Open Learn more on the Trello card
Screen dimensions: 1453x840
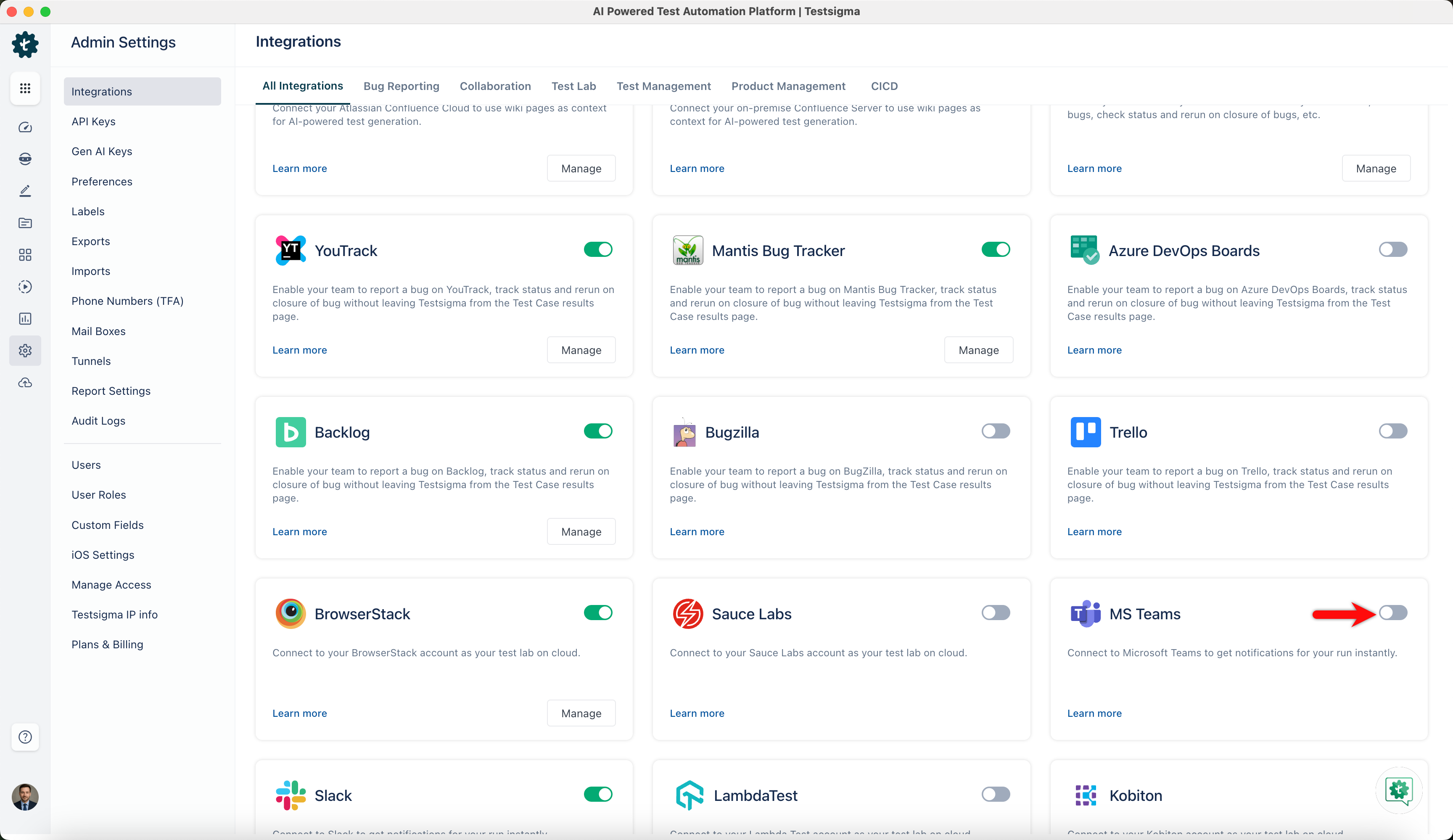1094,531
